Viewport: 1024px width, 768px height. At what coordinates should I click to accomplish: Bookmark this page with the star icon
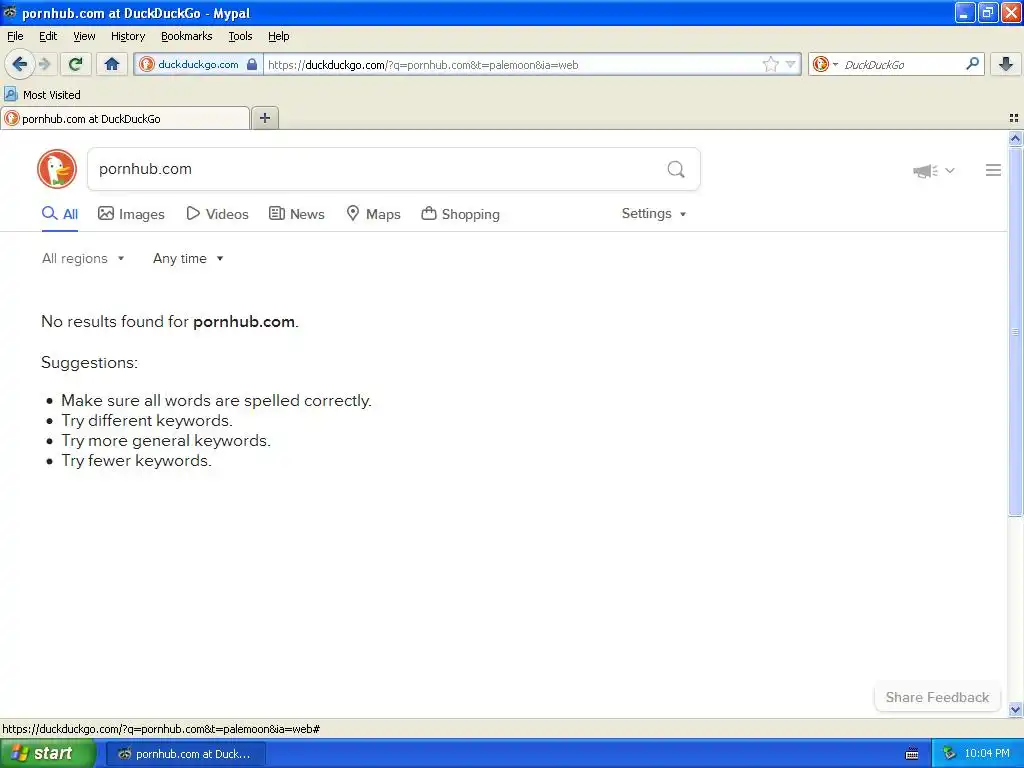[x=771, y=64]
